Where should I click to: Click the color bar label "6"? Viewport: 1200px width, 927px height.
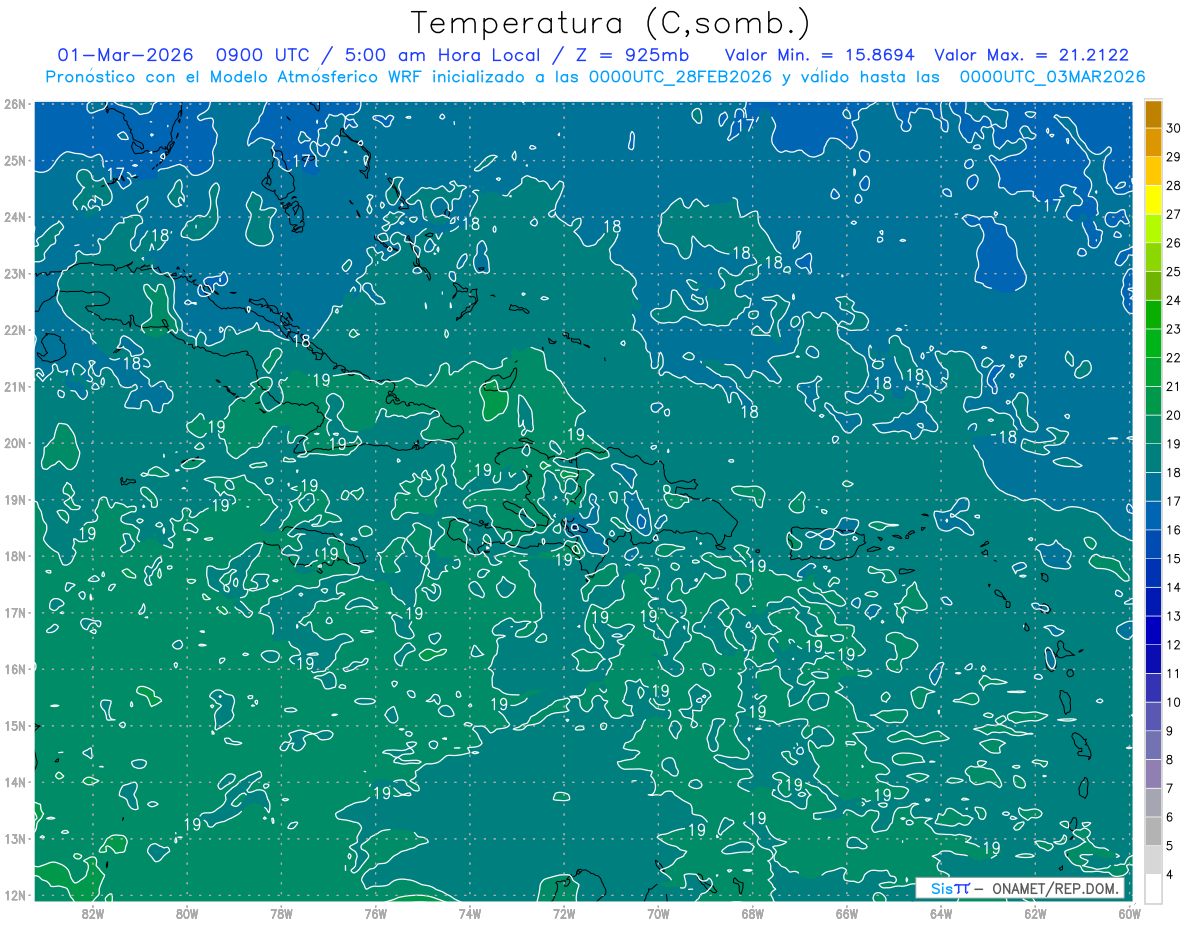(x=1171, y=817)
